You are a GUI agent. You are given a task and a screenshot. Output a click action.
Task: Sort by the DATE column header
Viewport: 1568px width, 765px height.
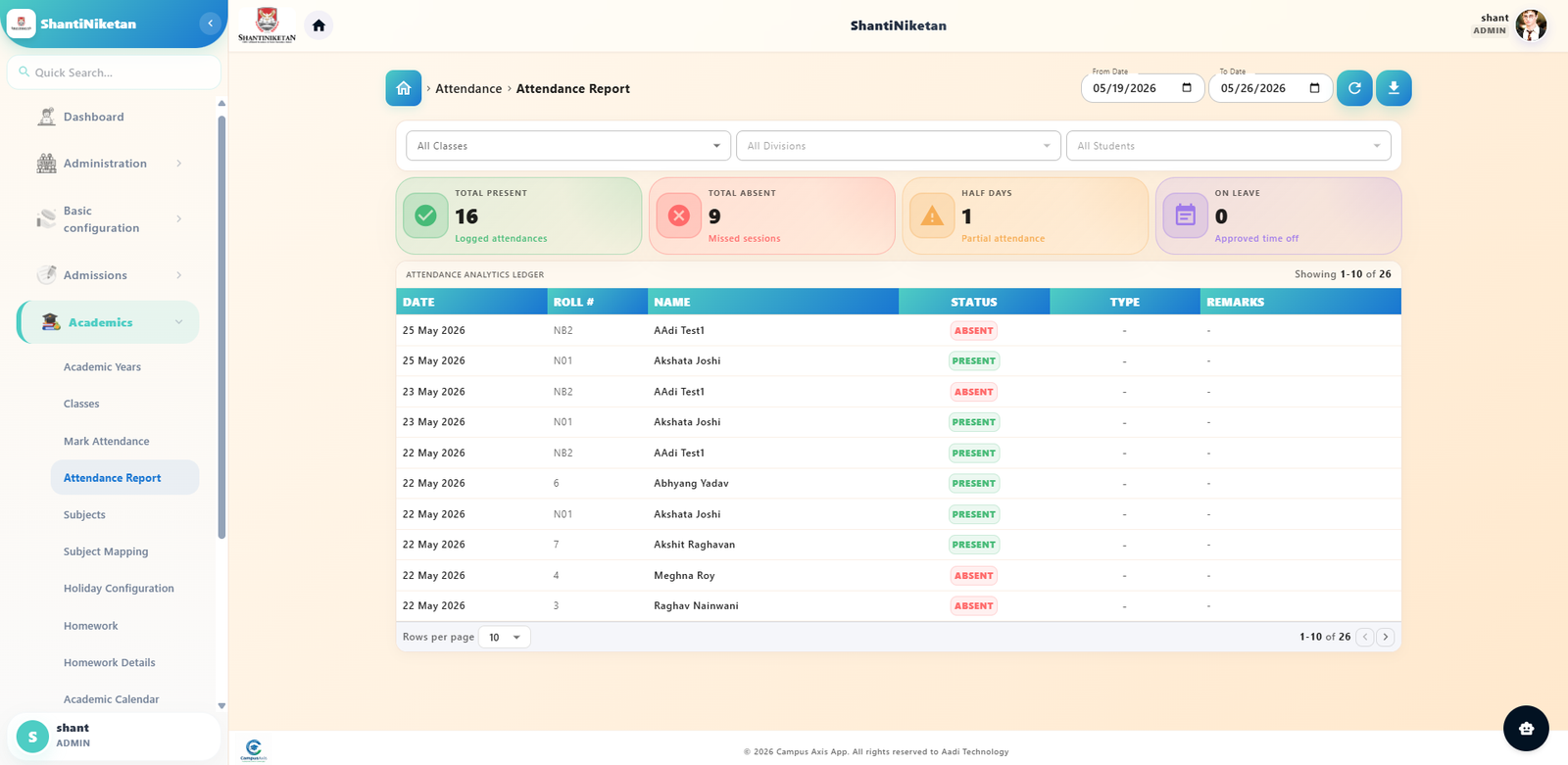[x=471, y=302]
